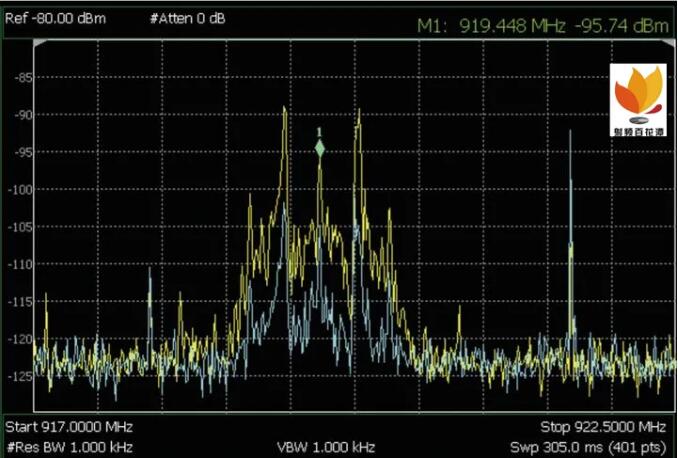Click the top-right corner triangle of the graticule
This screenshot has height=458, width=678.
pos(668,46)
